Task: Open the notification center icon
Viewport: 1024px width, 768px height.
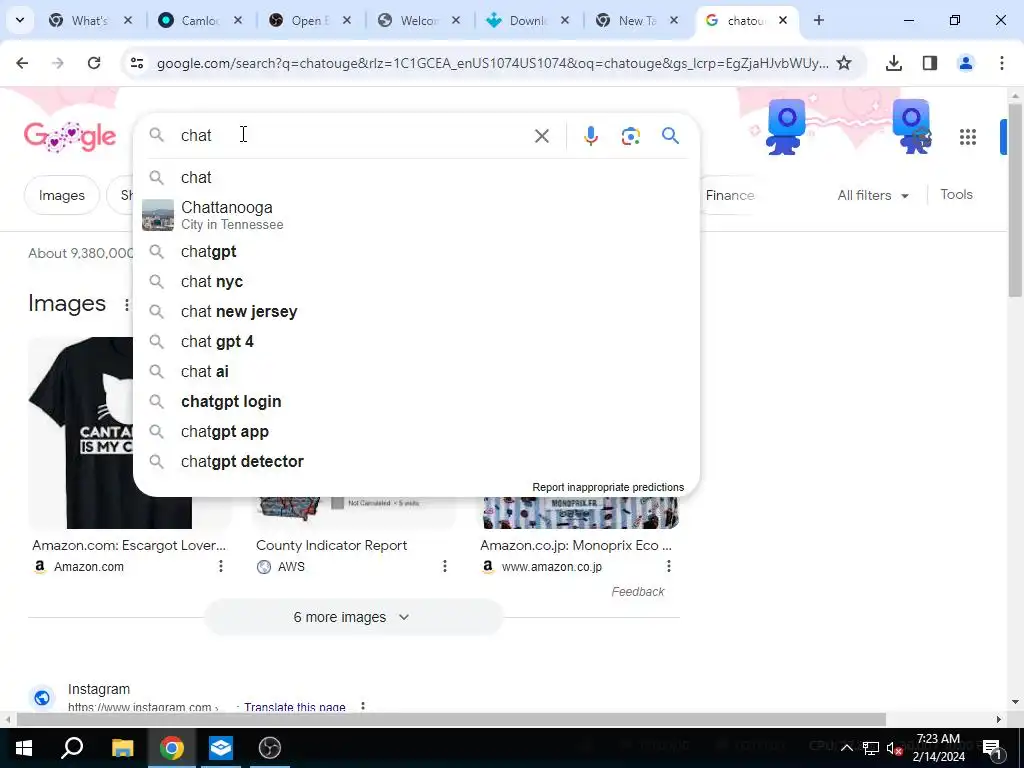Action: 992,748
